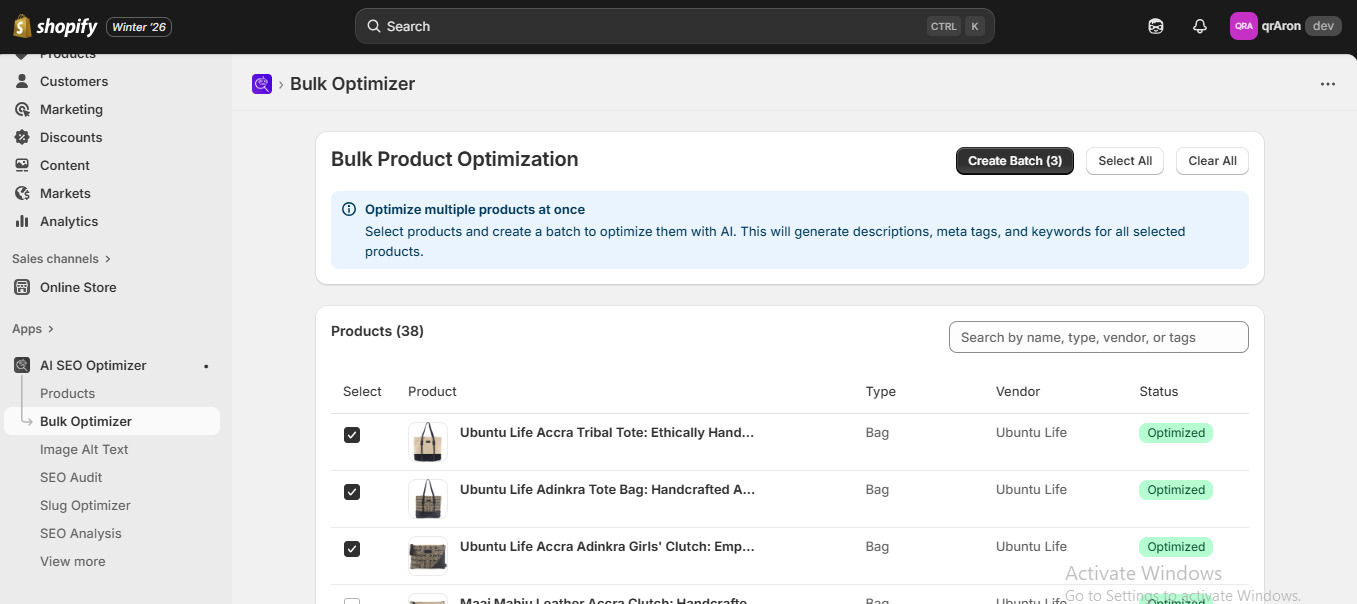This screenshot has width=1357, height=604.
Task: Open Markets in the sidebar
Action: 65,193
